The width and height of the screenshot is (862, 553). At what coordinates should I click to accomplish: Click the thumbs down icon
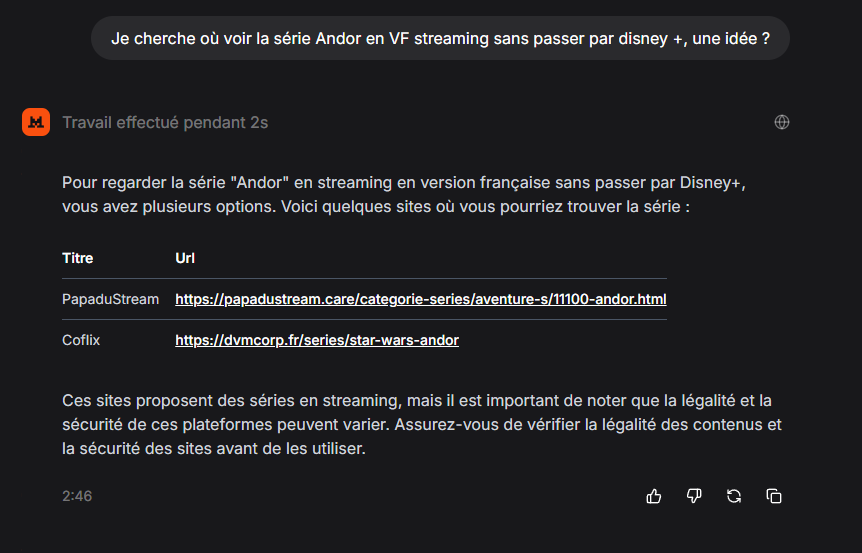point(694,496)
